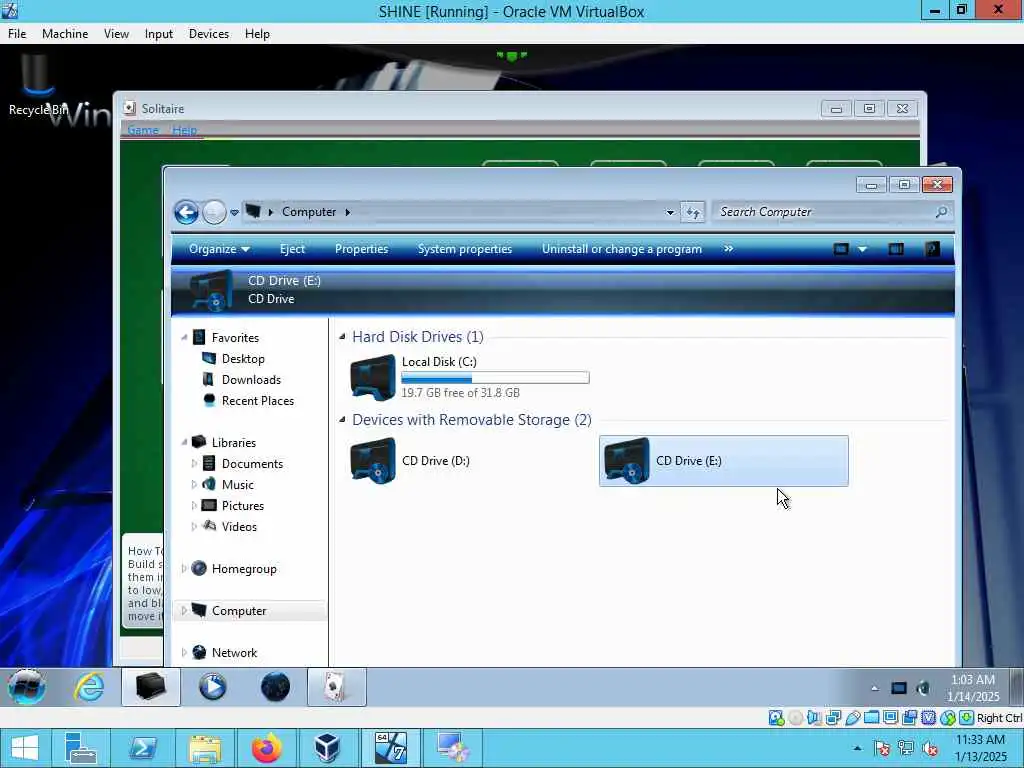Open the view options dropdown arrow

tap(863, 249)
